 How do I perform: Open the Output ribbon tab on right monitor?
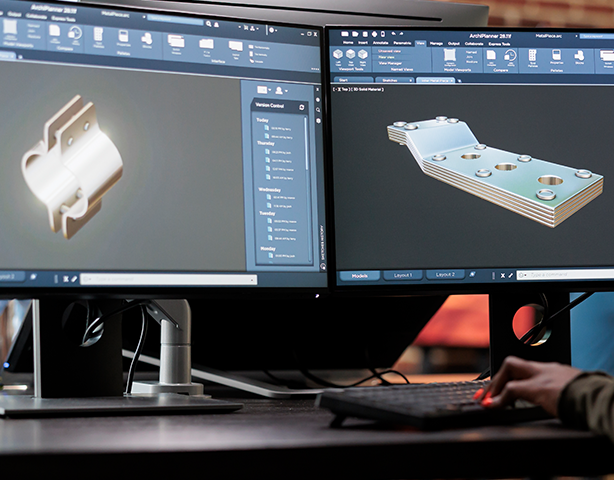(453, 43)
